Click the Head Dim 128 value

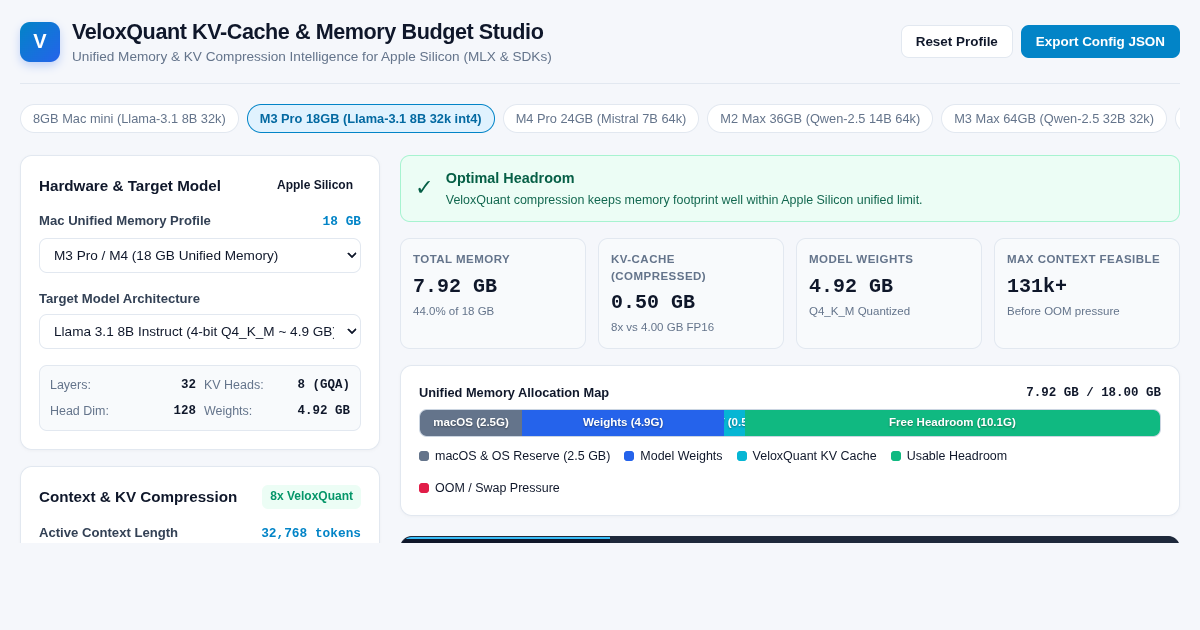[184, 410]
